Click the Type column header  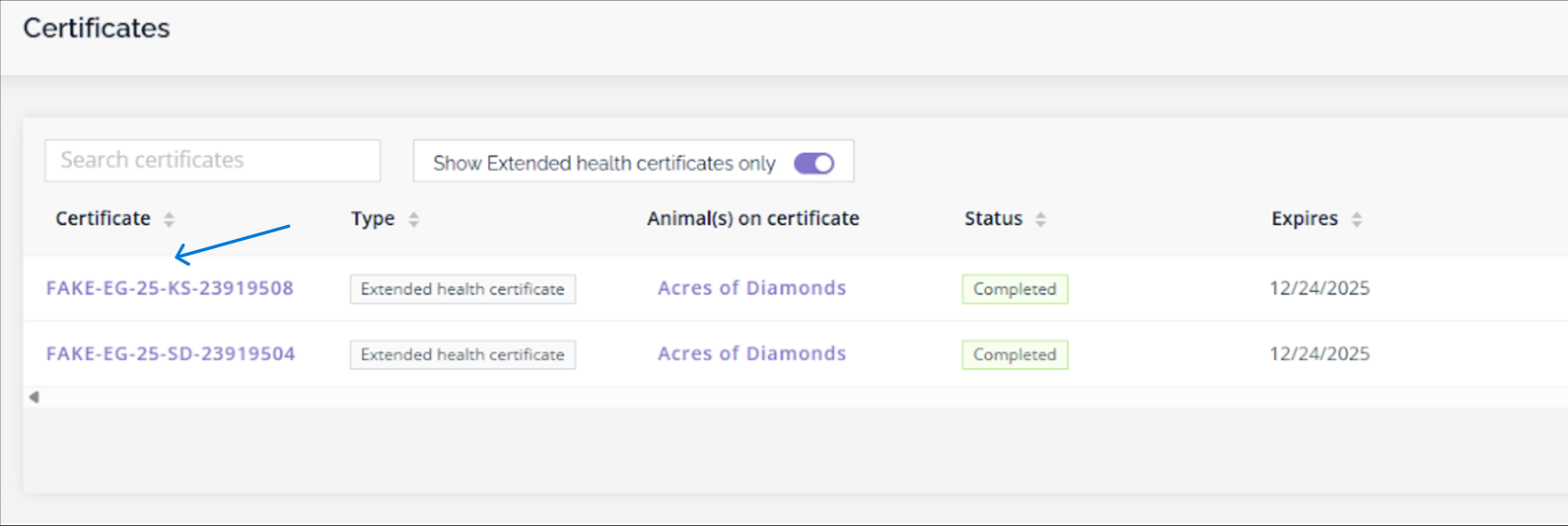(373, 219)
